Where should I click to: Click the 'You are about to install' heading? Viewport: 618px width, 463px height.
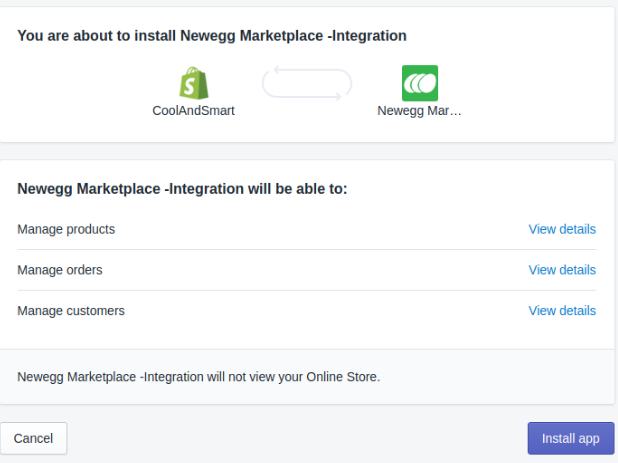click(212, 36)
